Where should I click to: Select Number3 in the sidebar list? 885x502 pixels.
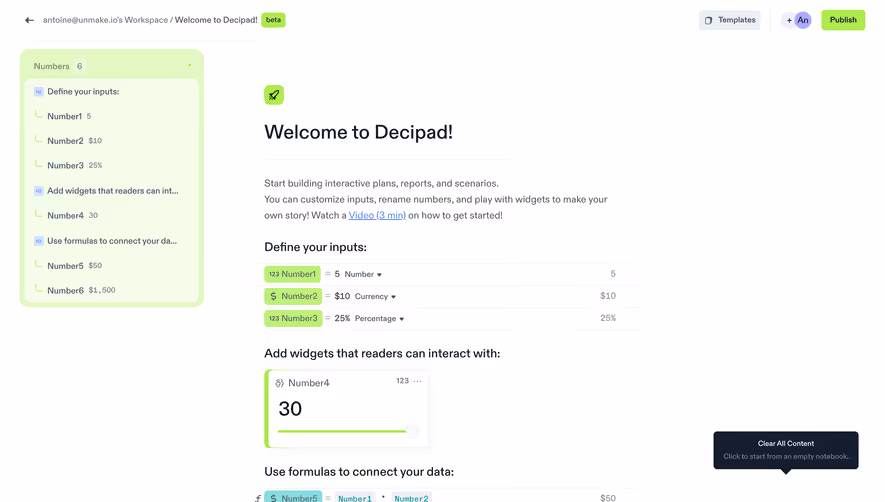point(65,165)
